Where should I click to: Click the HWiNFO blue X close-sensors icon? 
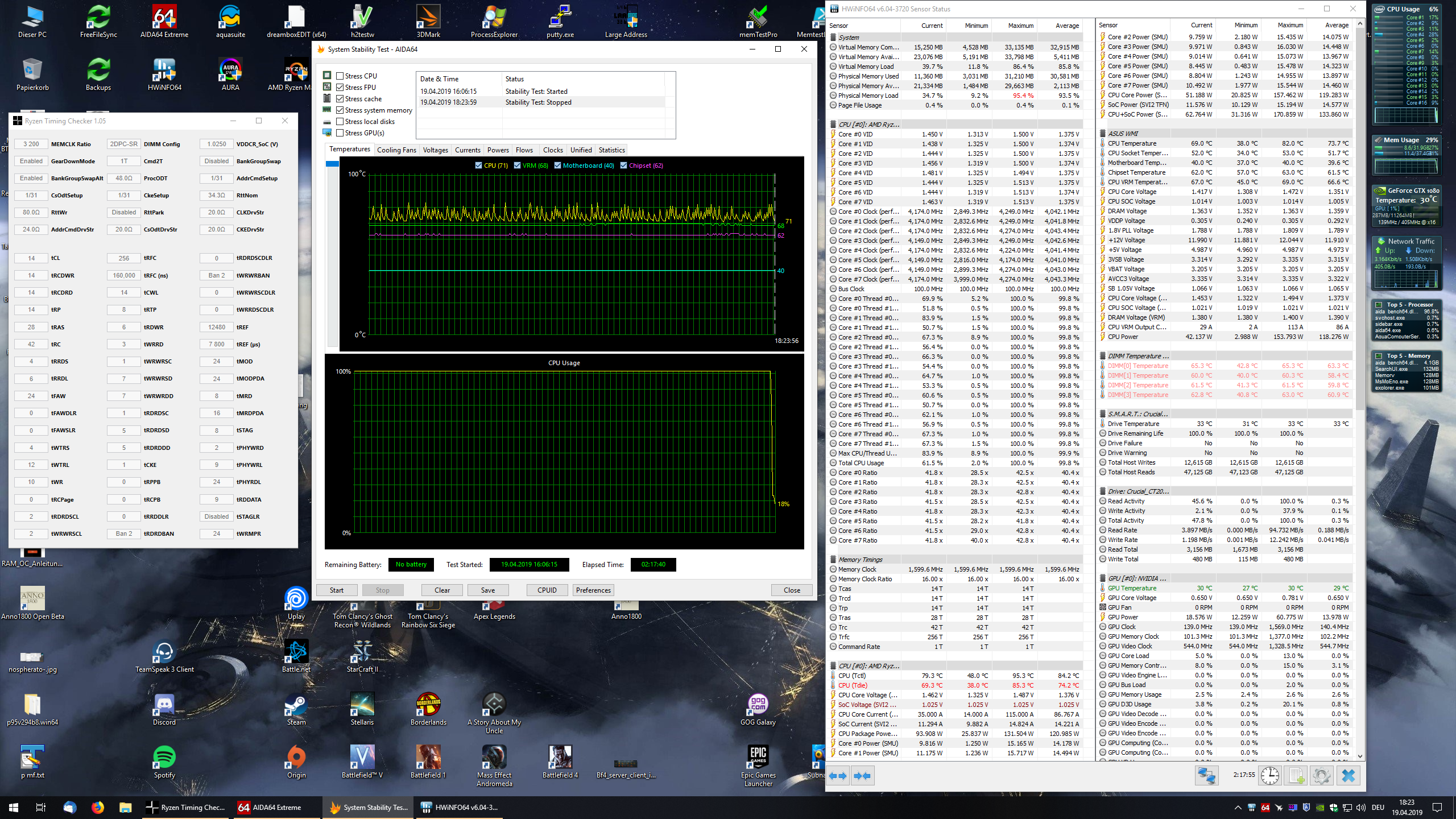click(x=1348, y=776)
